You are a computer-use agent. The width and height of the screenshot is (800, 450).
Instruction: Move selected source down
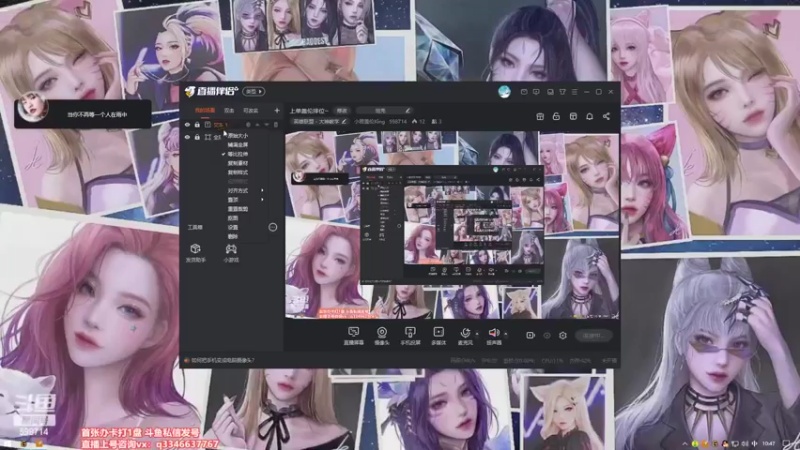tap(267, 124)
